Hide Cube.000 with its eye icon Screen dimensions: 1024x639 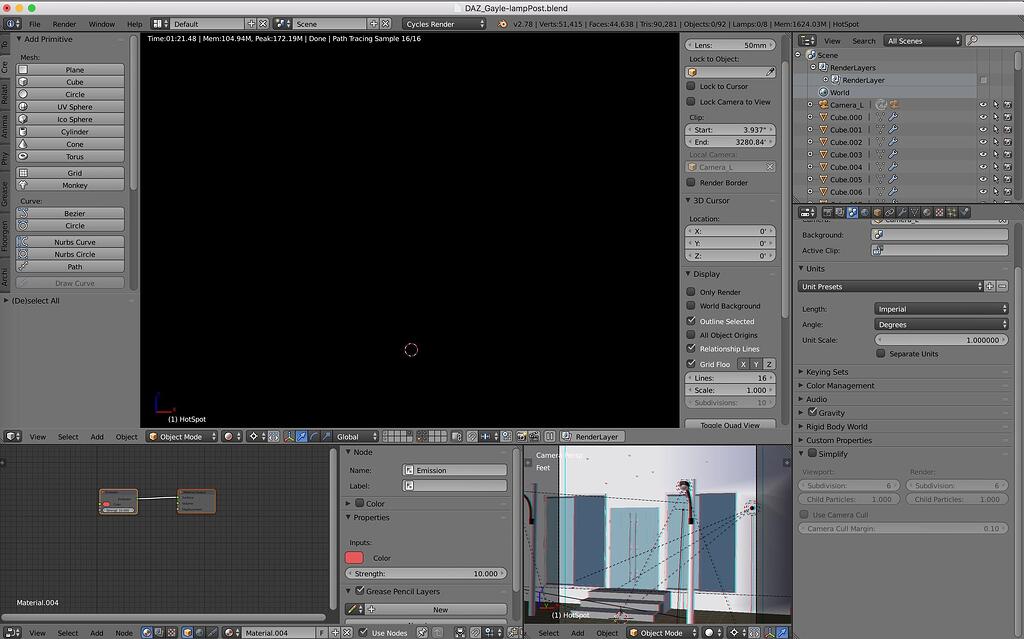(x=983, y=118)
